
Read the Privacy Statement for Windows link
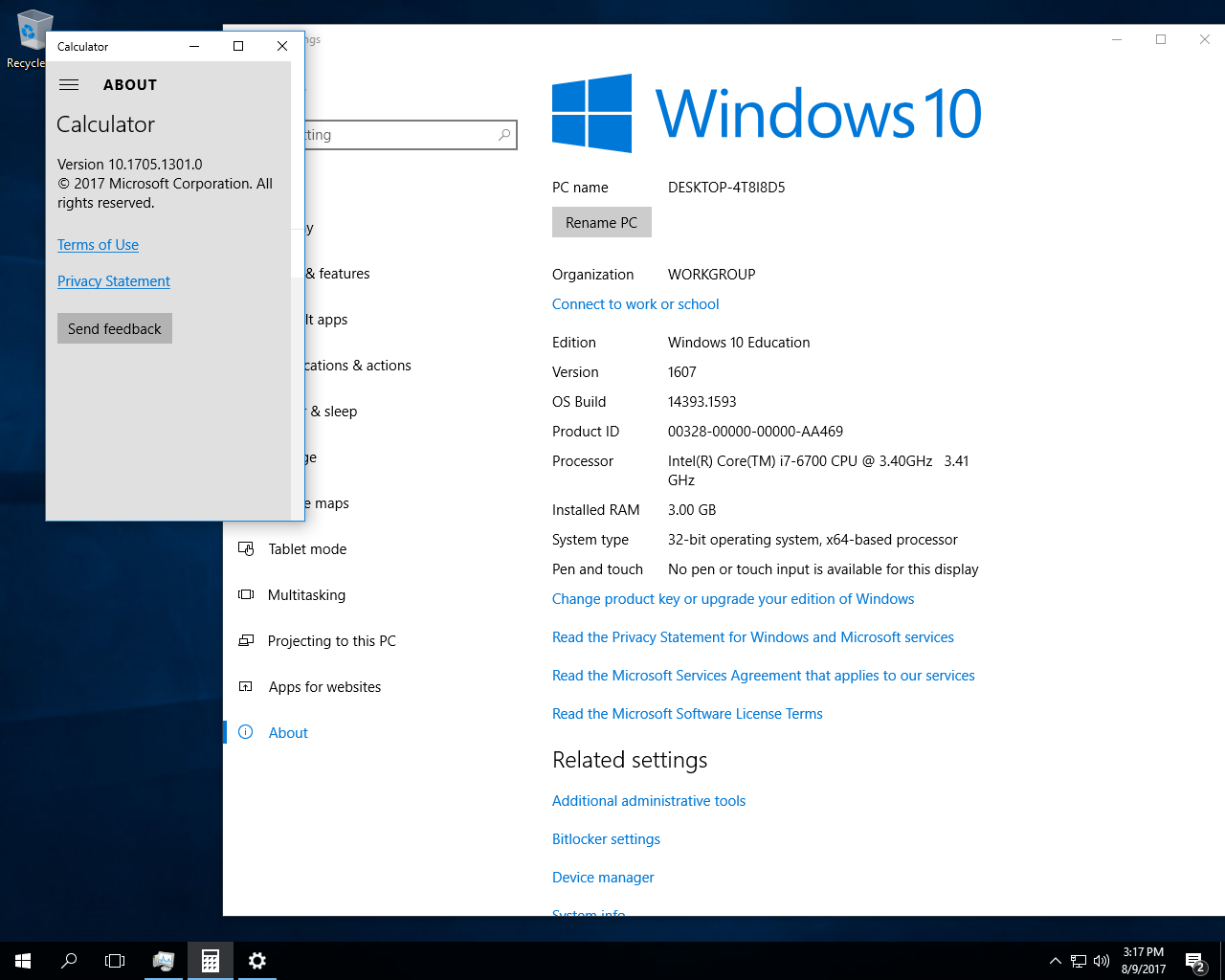pyautogui.click(x=753, y=637)
